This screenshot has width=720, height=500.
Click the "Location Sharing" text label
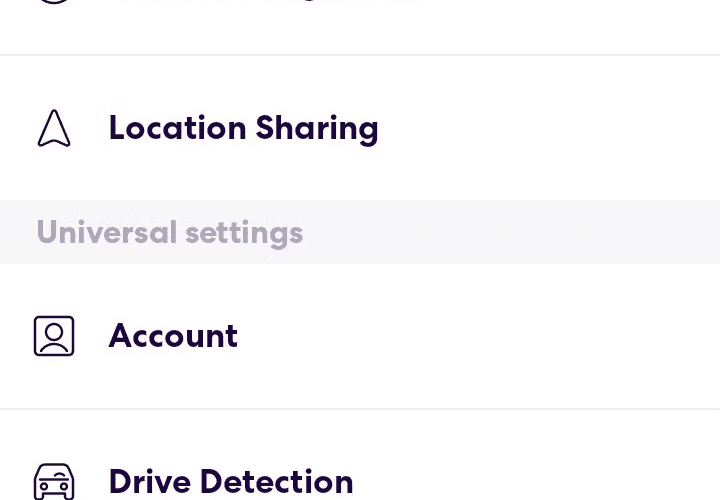[x=243, y=129]
